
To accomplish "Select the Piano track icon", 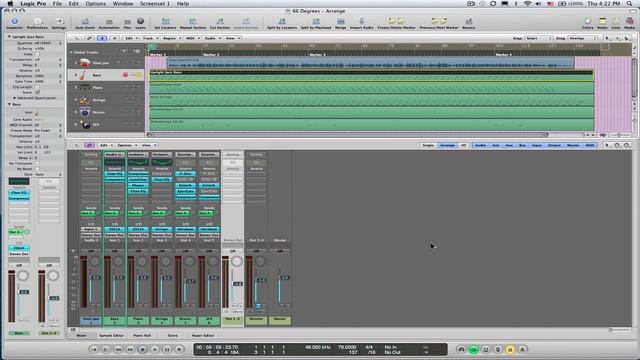I will 84,87.
